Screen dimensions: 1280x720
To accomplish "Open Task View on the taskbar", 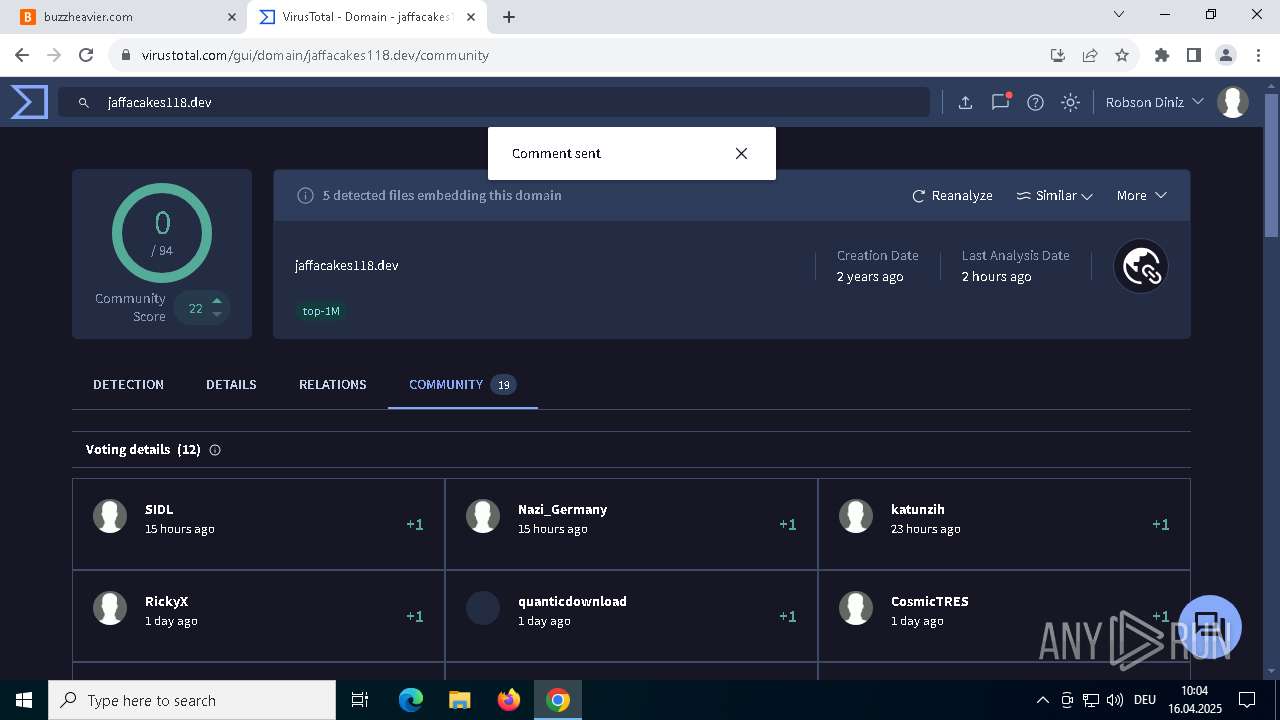I will [360, 700].
